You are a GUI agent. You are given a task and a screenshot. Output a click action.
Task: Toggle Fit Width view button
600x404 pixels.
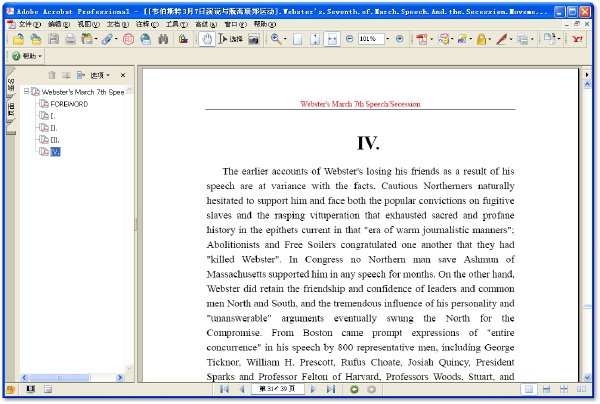pyautogui.click(x=332, y=39)
